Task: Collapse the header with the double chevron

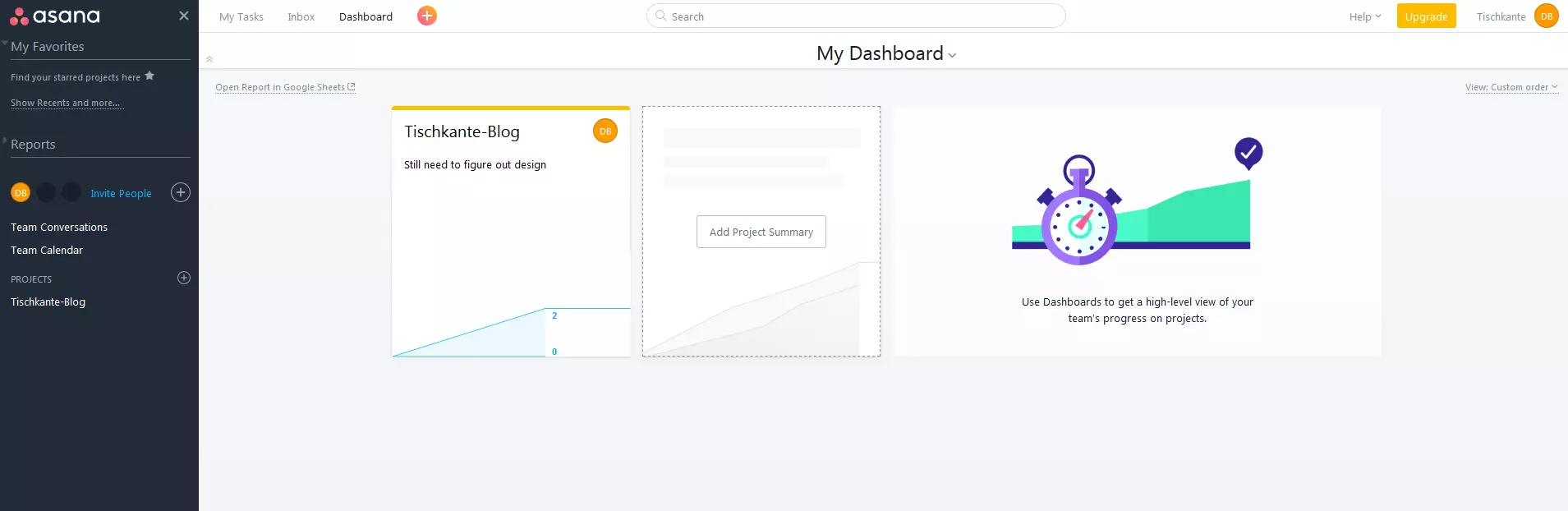Action: 209,59
